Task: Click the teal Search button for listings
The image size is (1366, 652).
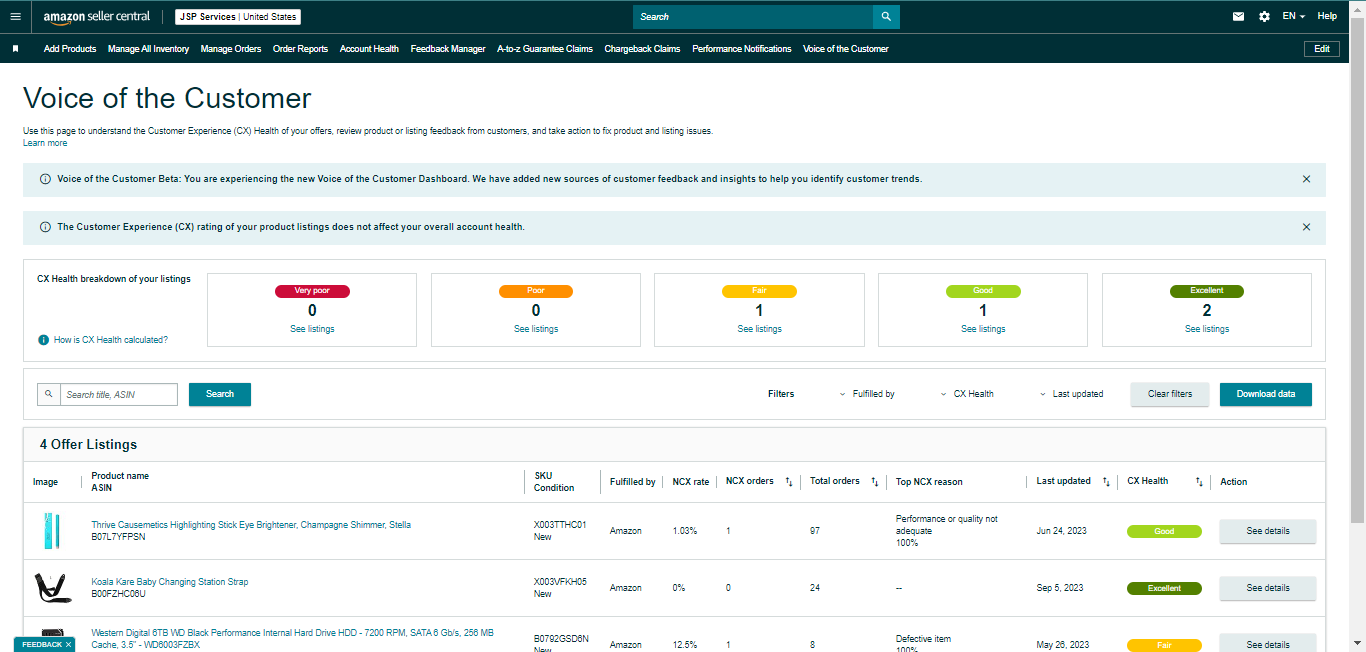Action: click(x=220, y=394)
